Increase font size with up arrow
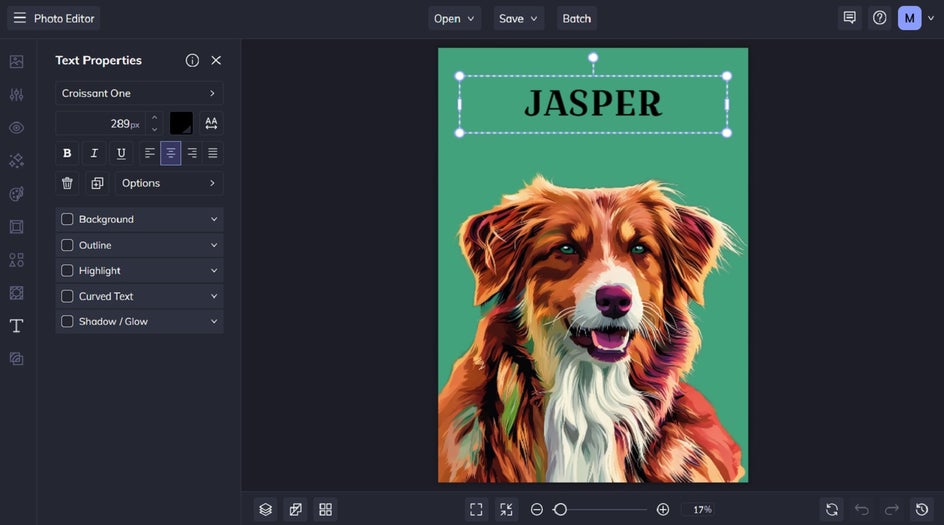This screenshot has height=525, width=944. (x=155, y=117)
